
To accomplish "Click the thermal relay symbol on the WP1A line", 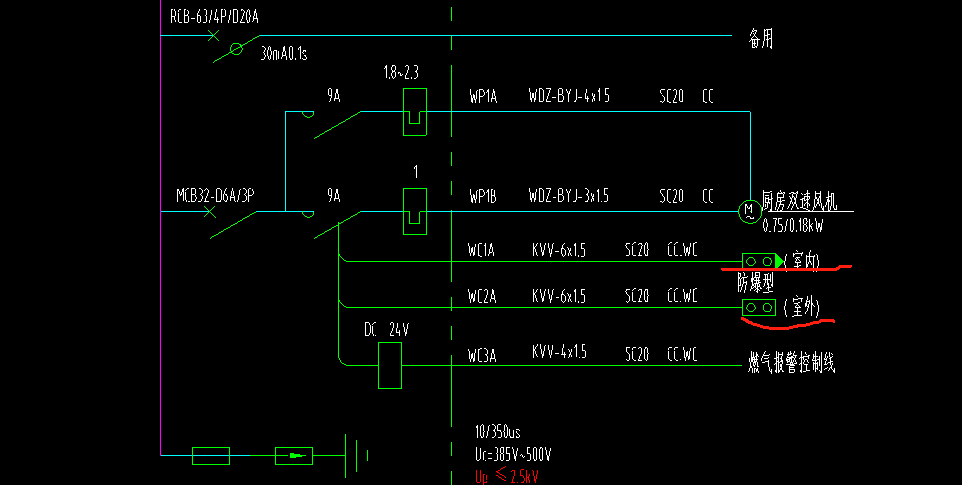I will (415, 112).
